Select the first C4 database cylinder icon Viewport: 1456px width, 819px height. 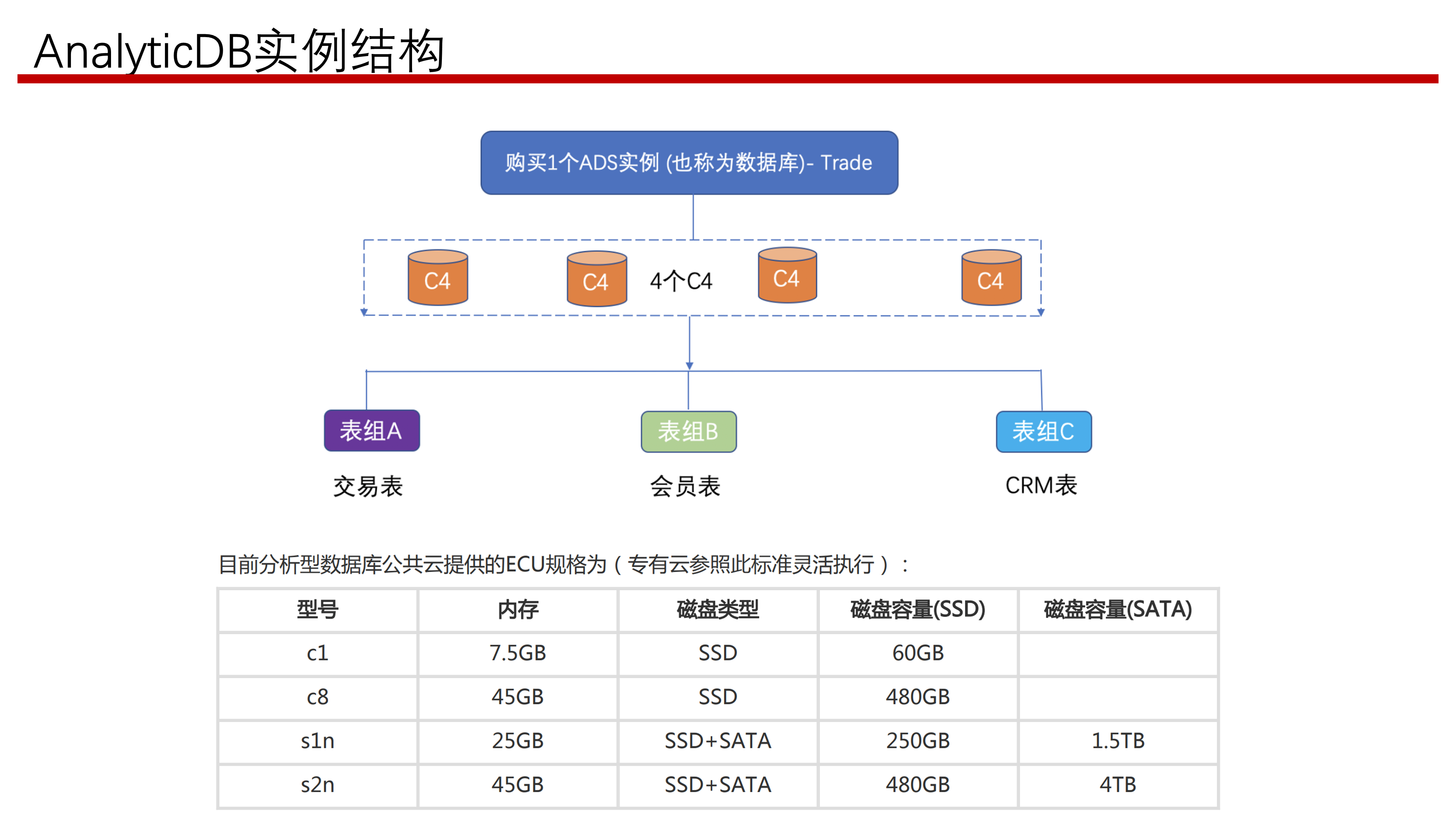click(438, 280)
